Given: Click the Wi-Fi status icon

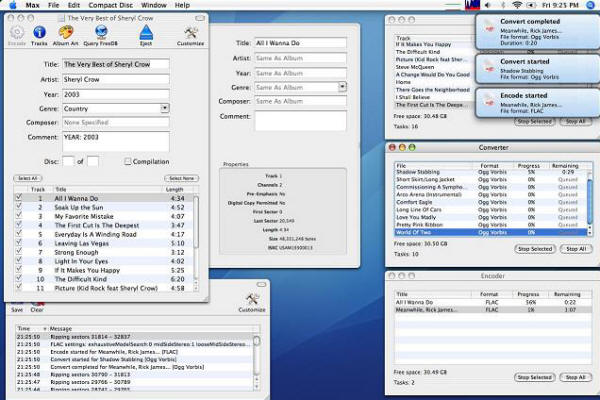Looking at the screenshot, I should pos(517,5).
